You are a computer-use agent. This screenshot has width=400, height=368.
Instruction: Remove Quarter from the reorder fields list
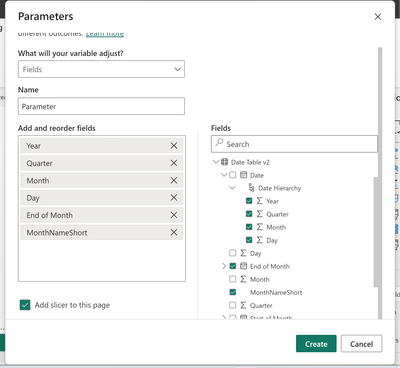[x=174, y=163]
